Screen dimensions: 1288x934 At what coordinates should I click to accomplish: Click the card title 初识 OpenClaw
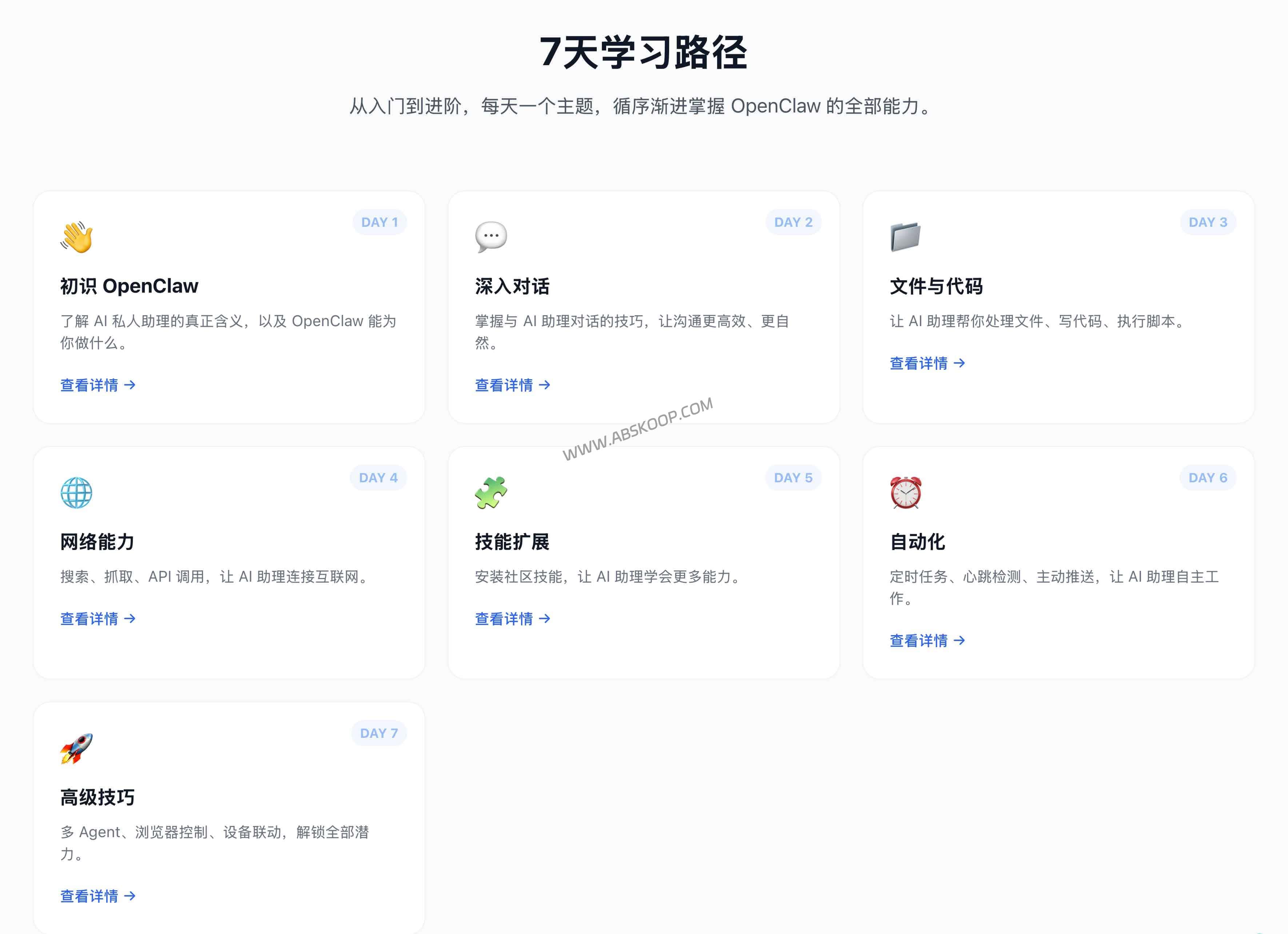coord(128,286)
